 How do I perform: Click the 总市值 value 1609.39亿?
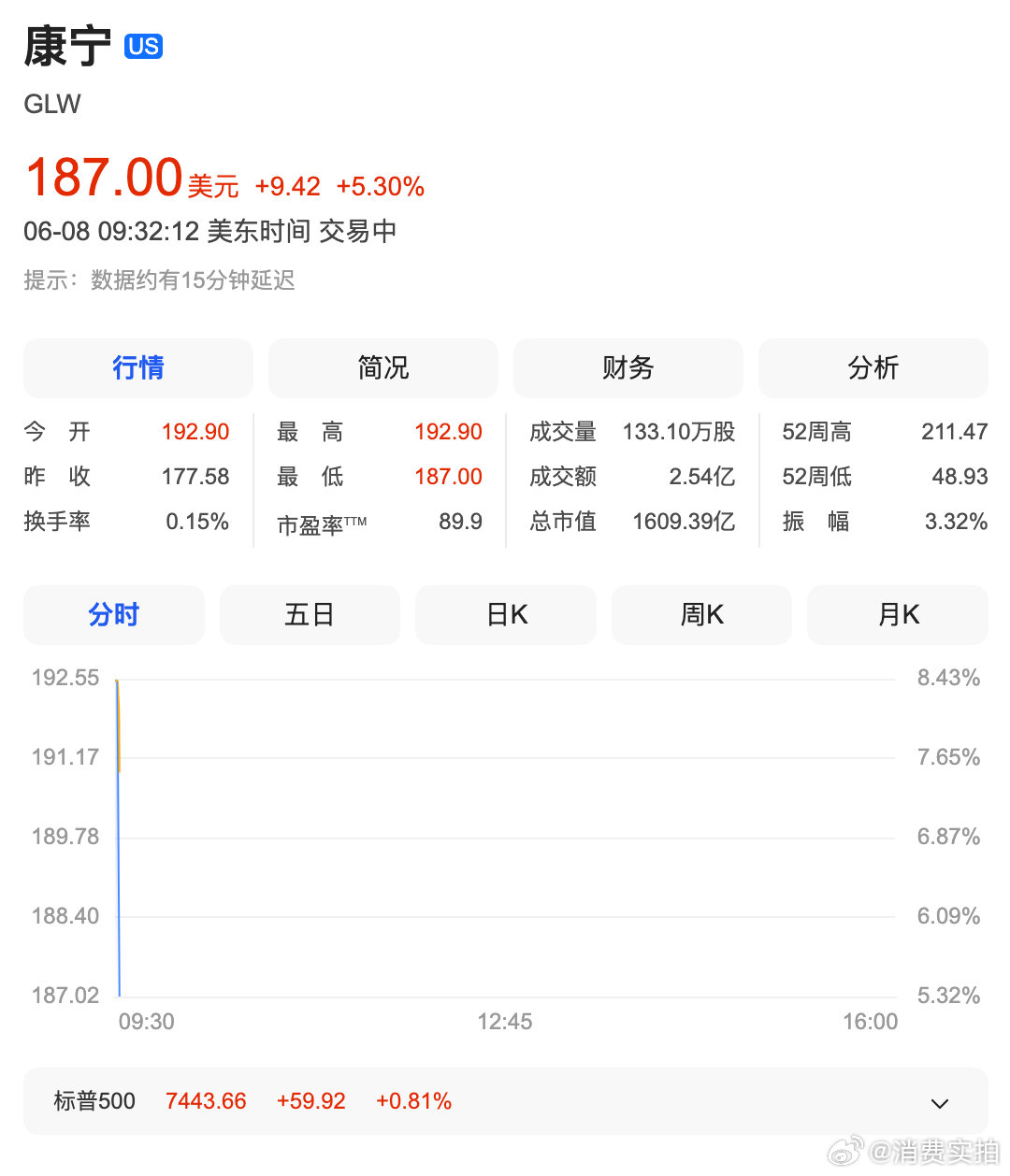pos(684,521)
